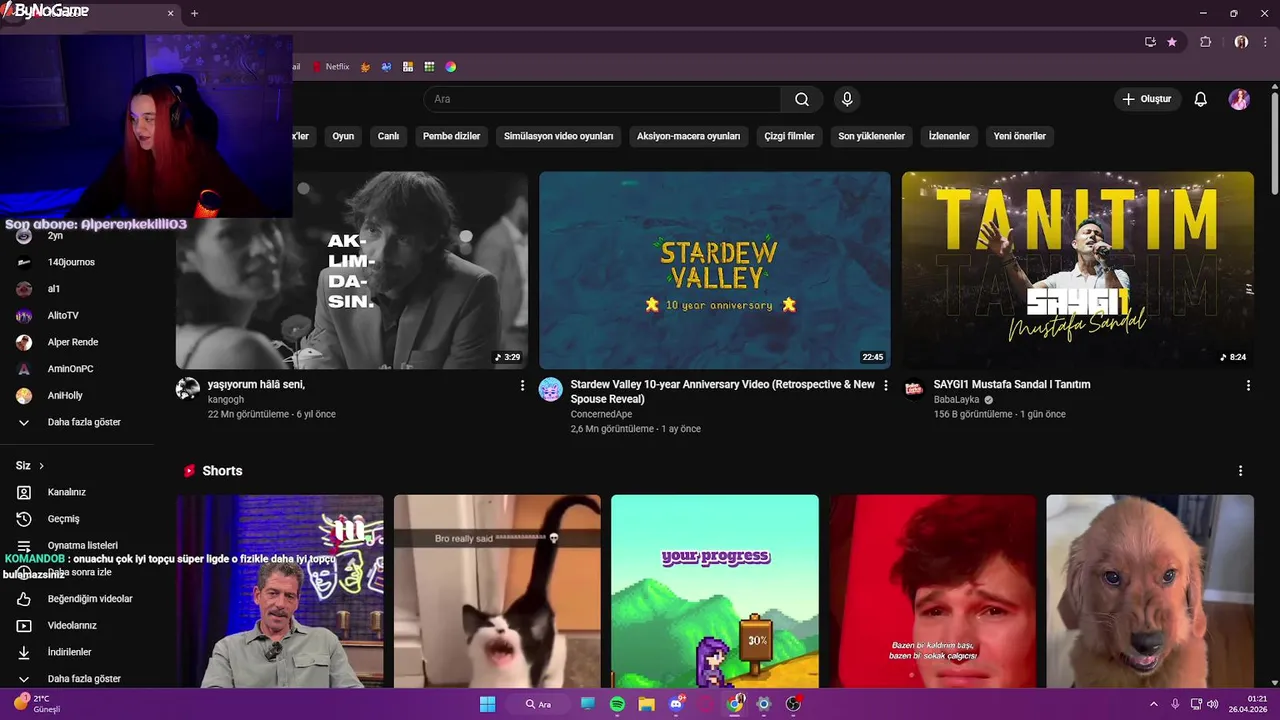Open the Stardew Valley anniversary video thumbnail

point(714,270)
